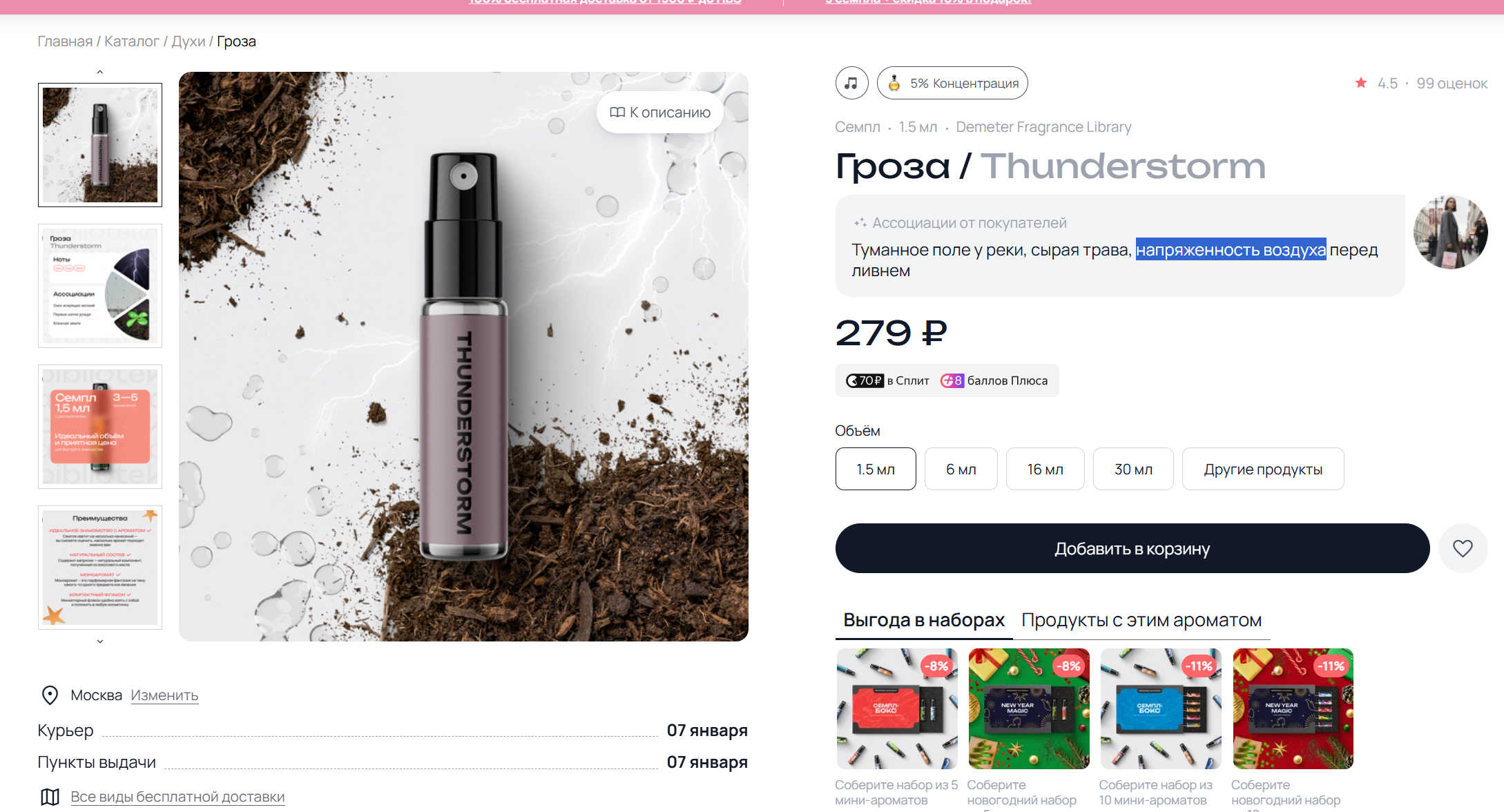Click the map icon beside free delivery
Image resolution: width=1504 pixels, height=812 pixels.
coord(50,797)
